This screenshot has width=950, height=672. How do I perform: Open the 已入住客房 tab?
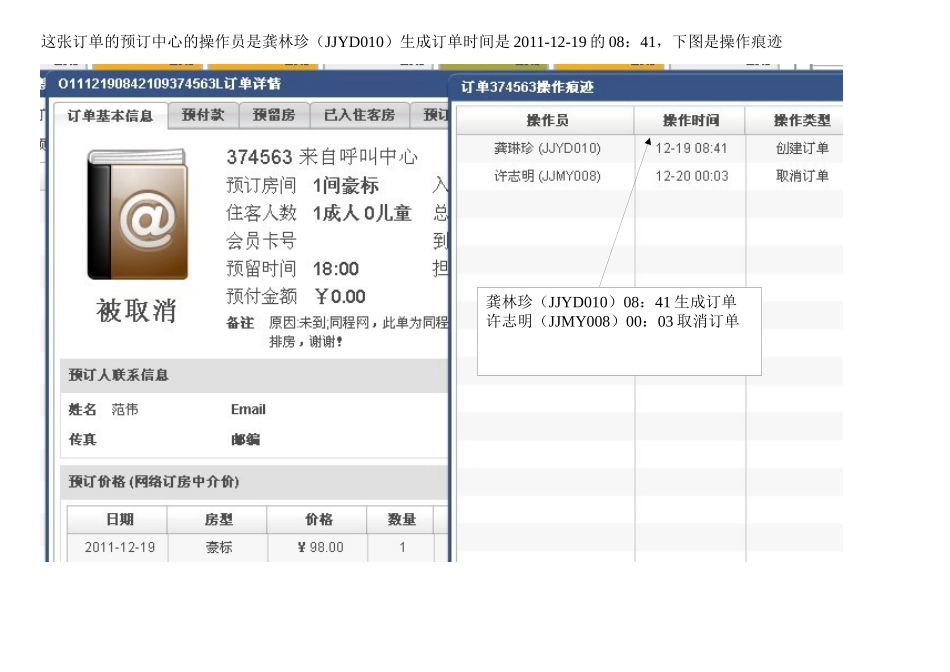point(359,115)
